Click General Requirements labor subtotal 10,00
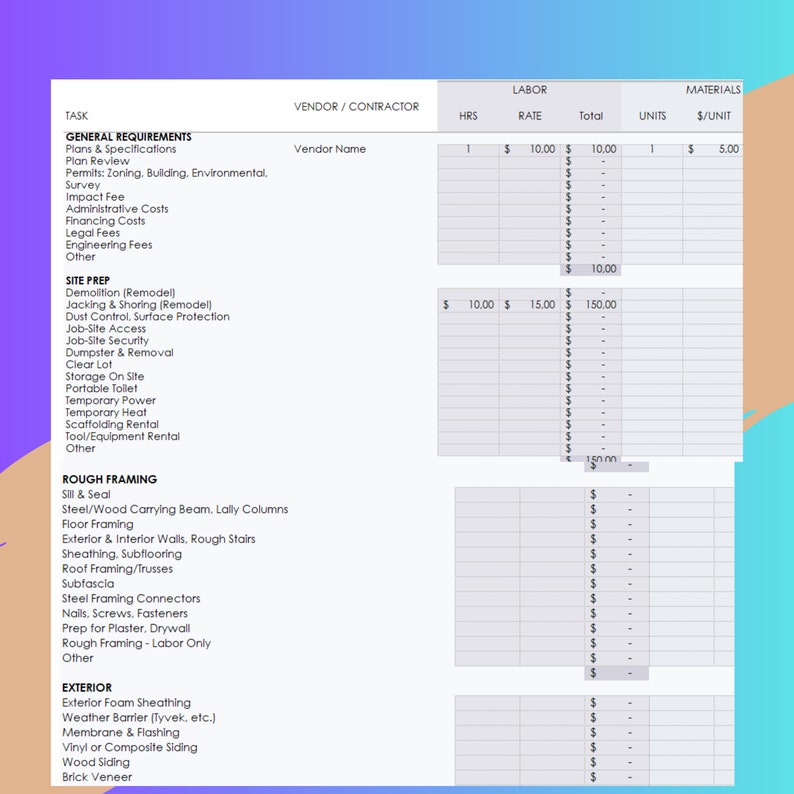Image resolution: width=794 pixels, height=794 pixels. [x=591, y=269]
